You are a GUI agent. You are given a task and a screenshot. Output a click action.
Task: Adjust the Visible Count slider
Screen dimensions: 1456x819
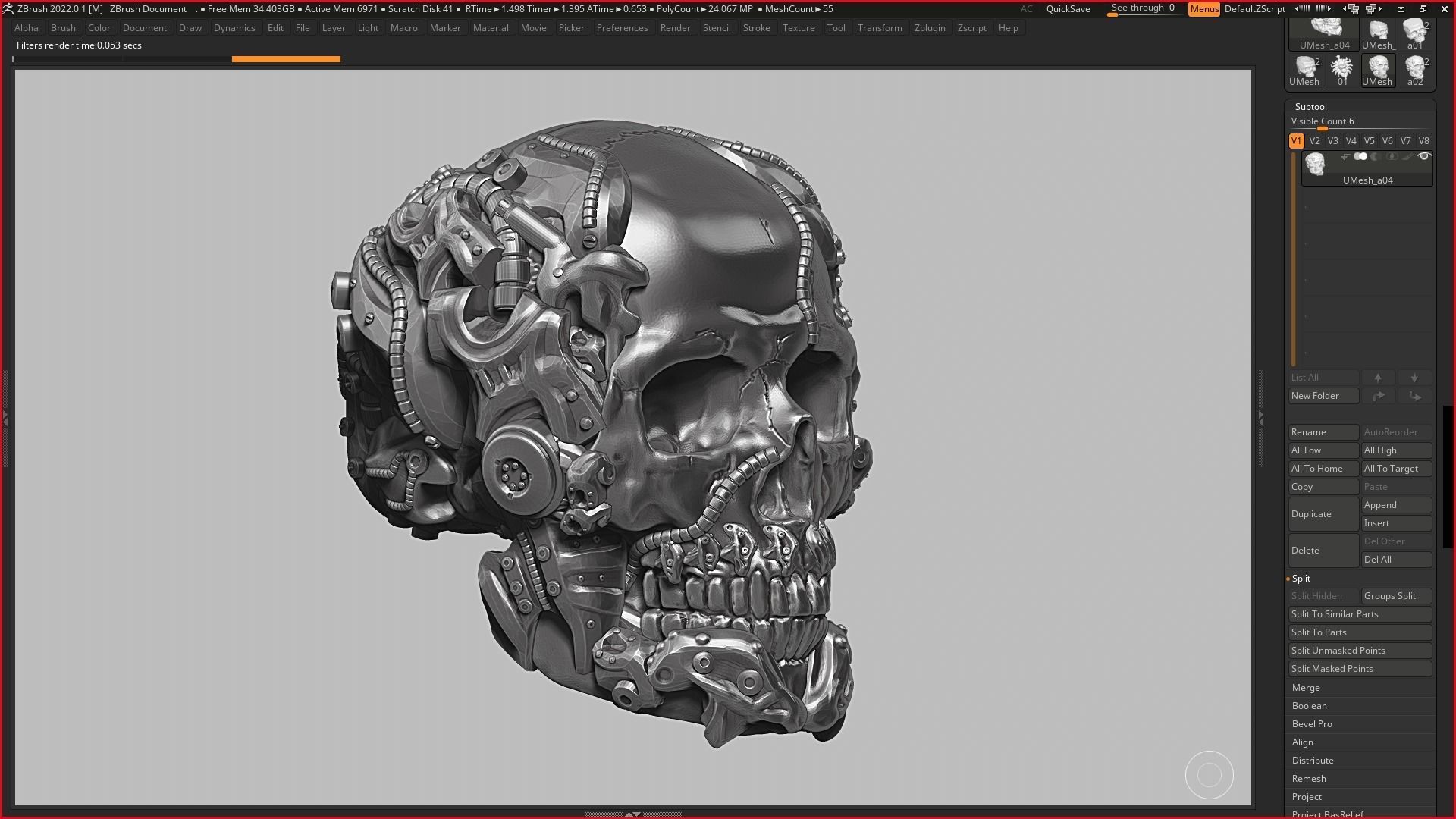[x=1360, y=122]
